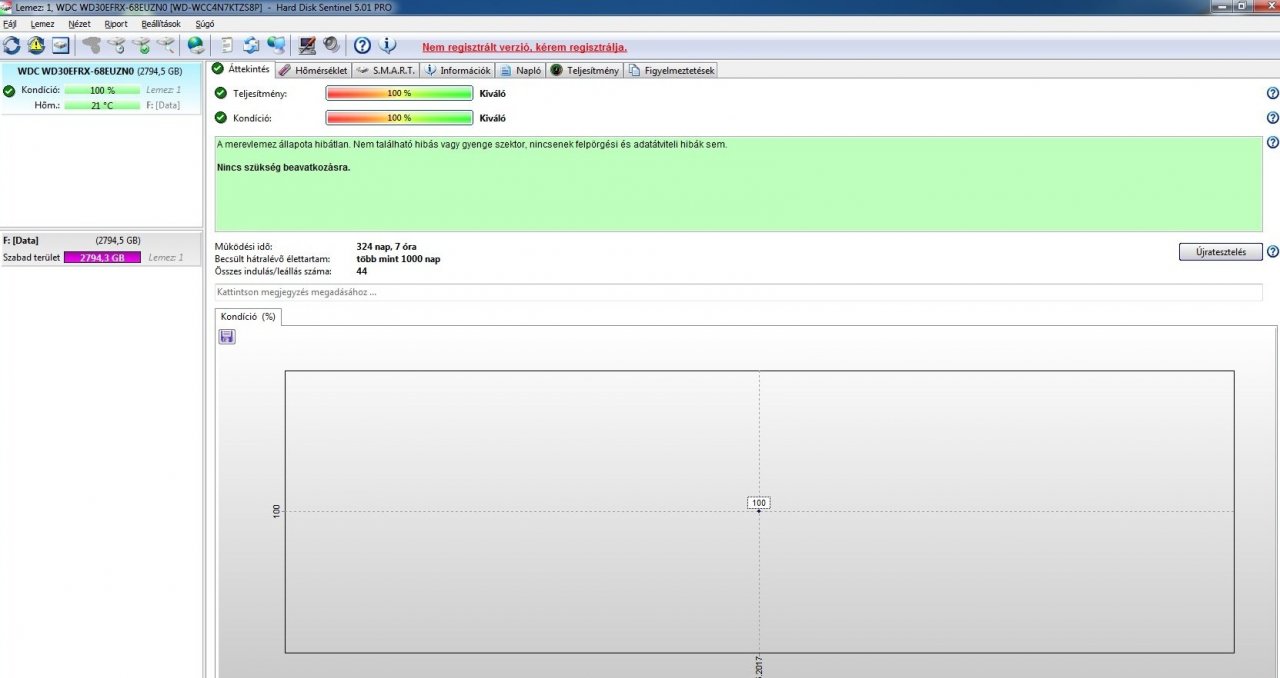Screen dimensions: 1280x678
Task: Open the Fájl menu
Action: (10, 23)
